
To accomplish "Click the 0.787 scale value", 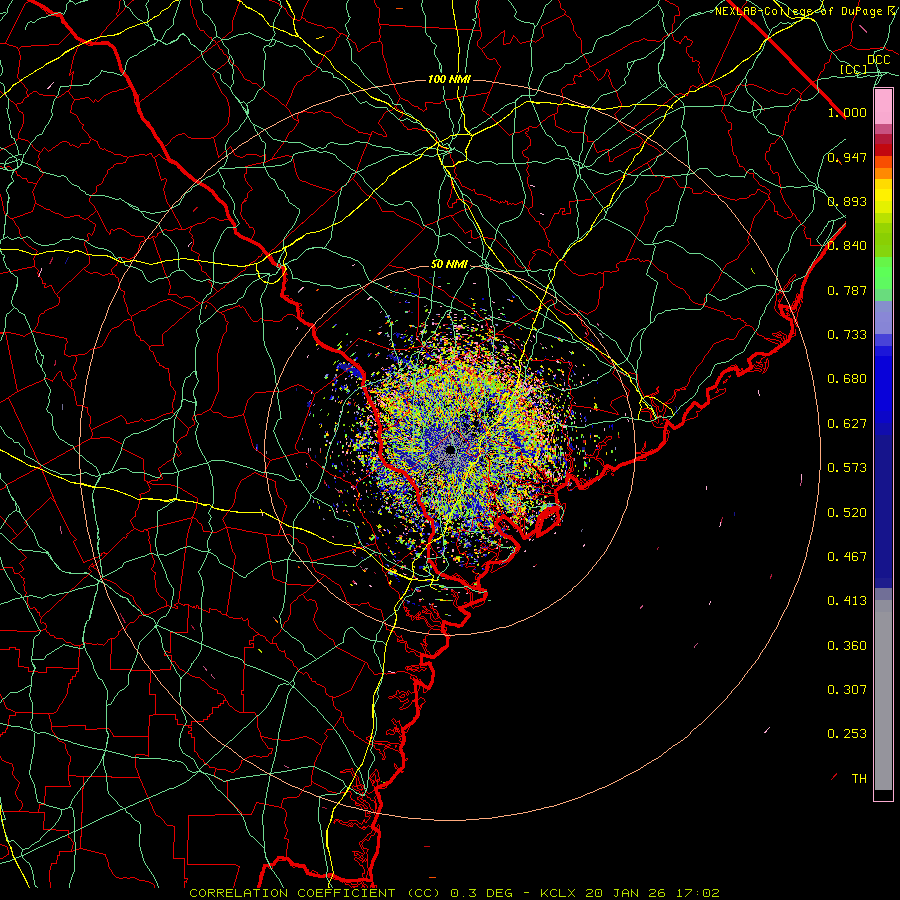I will click(847, 290).
